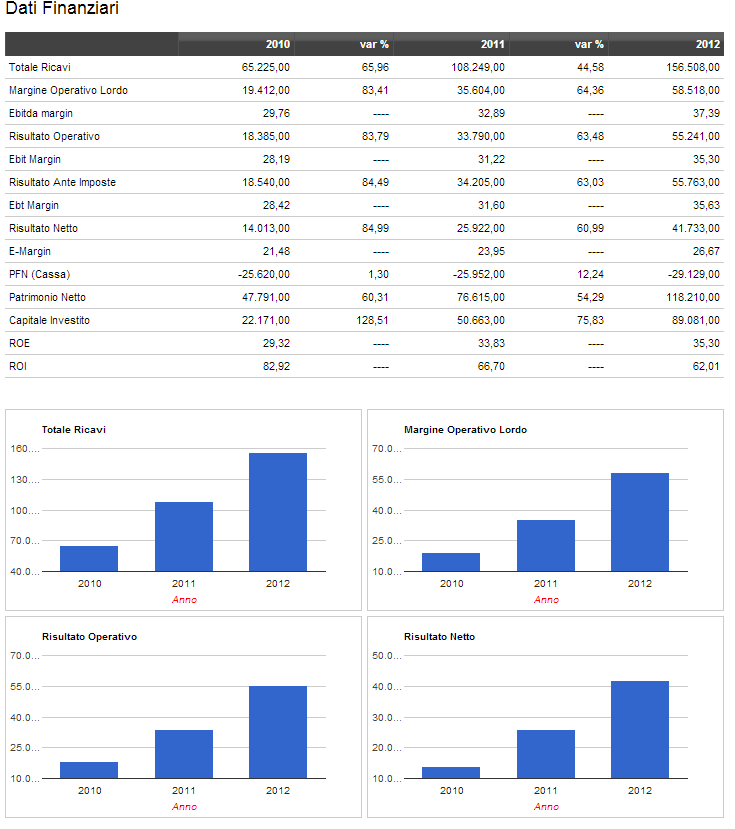Click the value 76.615,00
The width and height of the screenshot is (735, 829).
pyautogui.click(x=481, y=297)
